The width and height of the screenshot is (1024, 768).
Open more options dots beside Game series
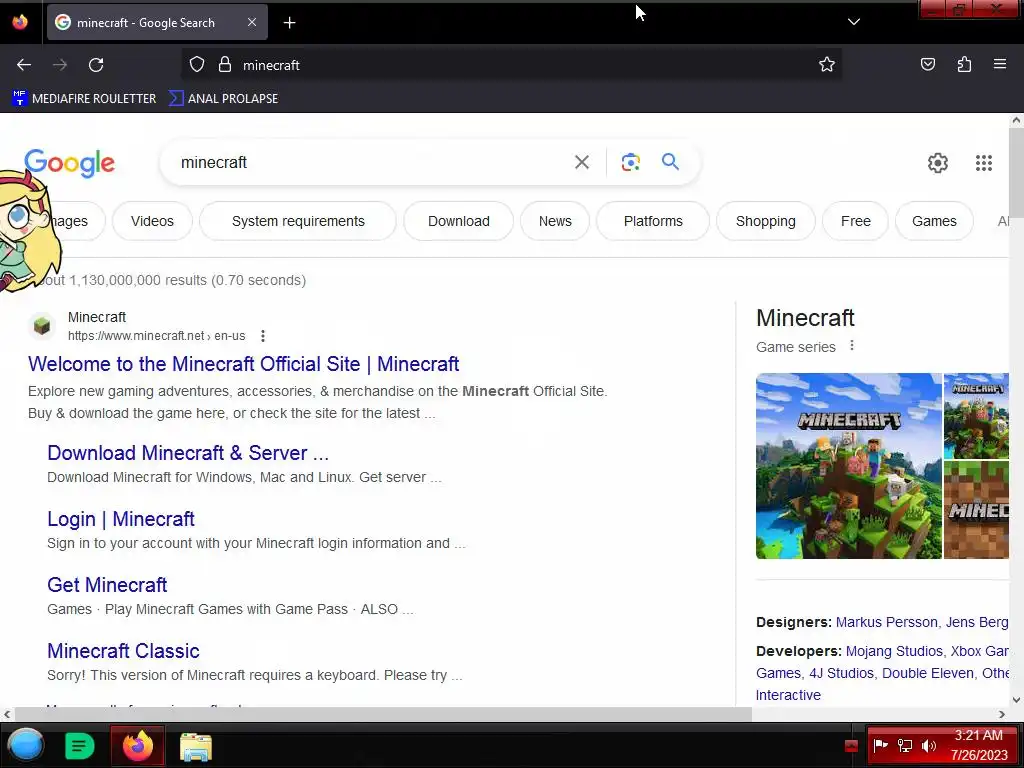pos(852,345)
